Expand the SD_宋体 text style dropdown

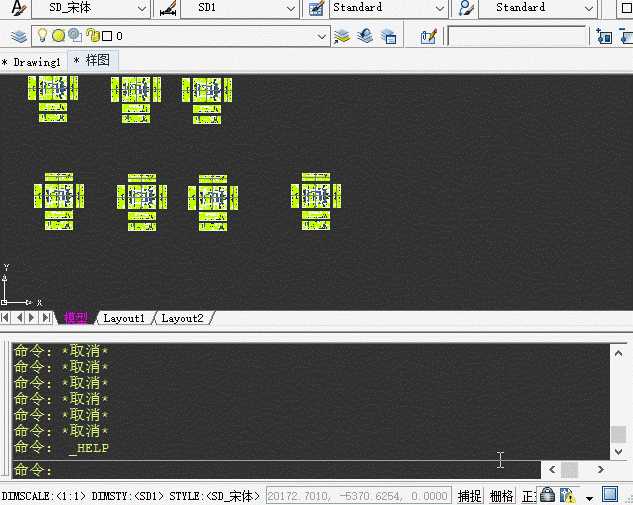coord(142,8)
